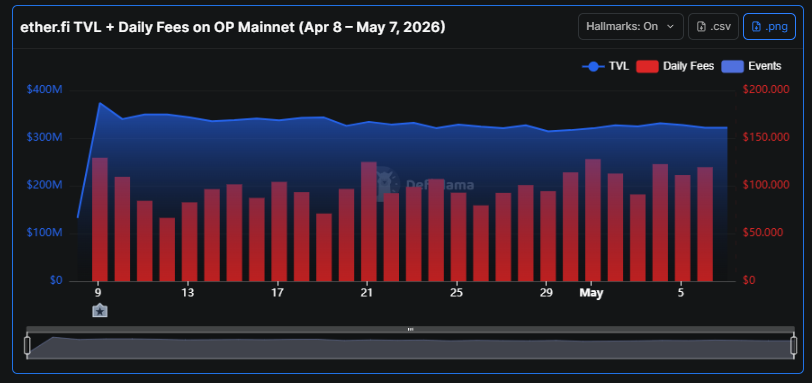Click the $300M left axis label
The height and width of the screenshot is (383, 812).
click(44, 138)
